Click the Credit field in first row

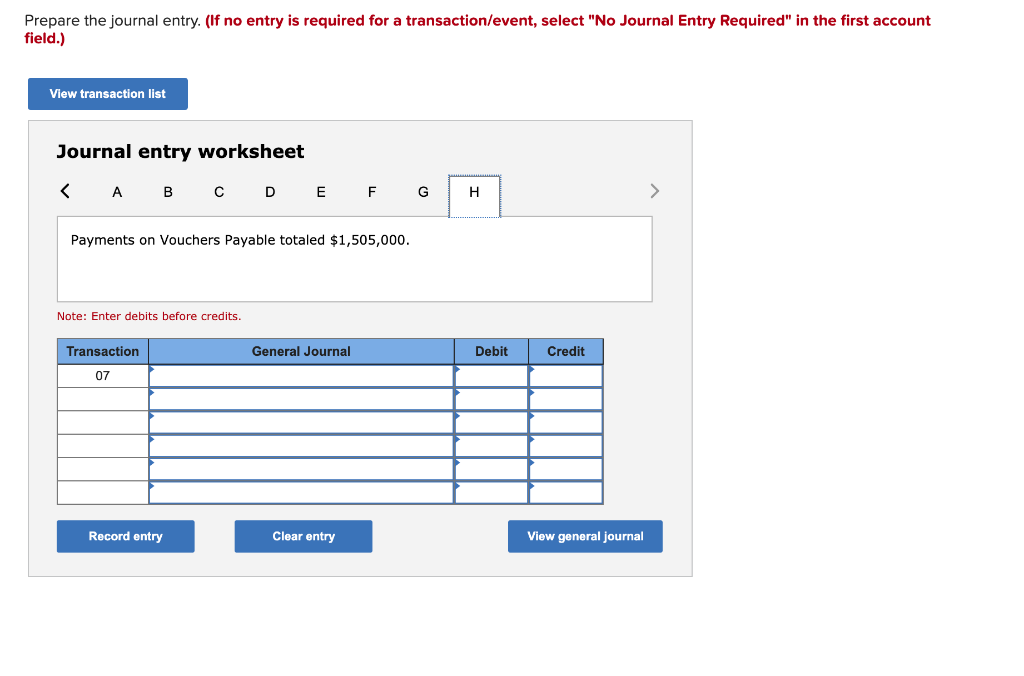(566, 376)
